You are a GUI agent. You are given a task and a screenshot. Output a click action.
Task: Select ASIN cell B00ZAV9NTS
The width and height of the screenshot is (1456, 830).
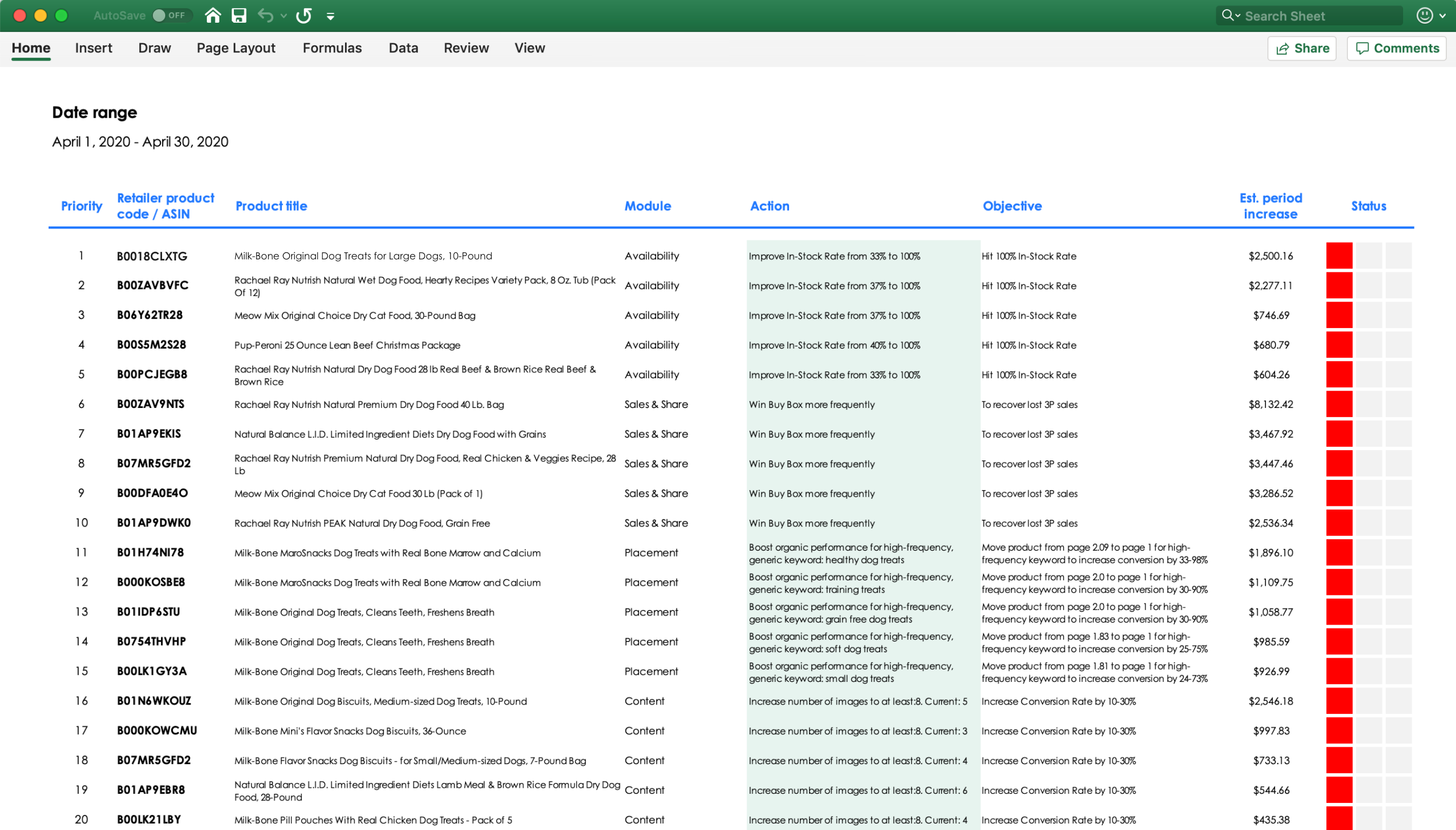click(150, 404)
